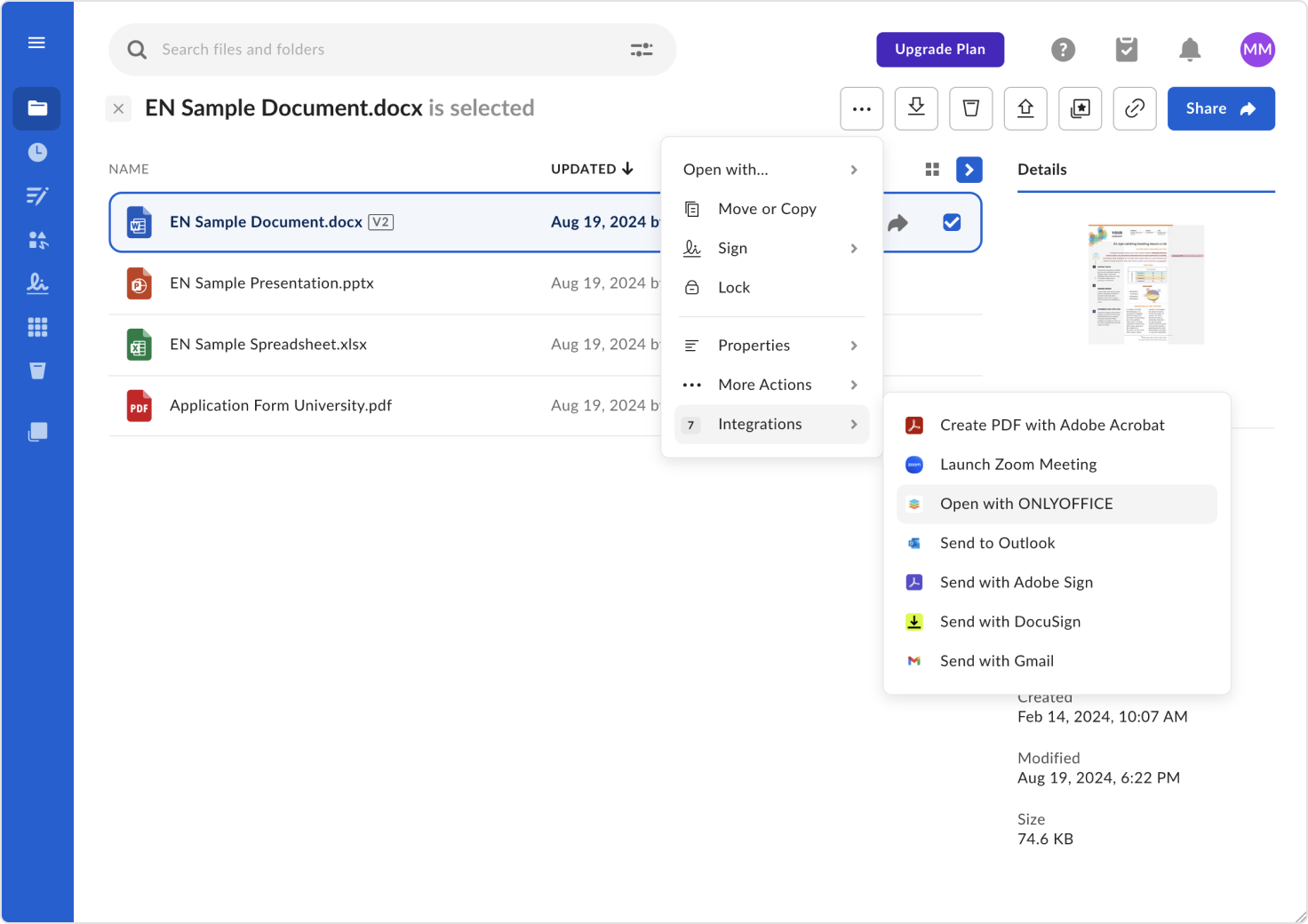
Task: Click the copy link icon
Action: pos(1135,108)
